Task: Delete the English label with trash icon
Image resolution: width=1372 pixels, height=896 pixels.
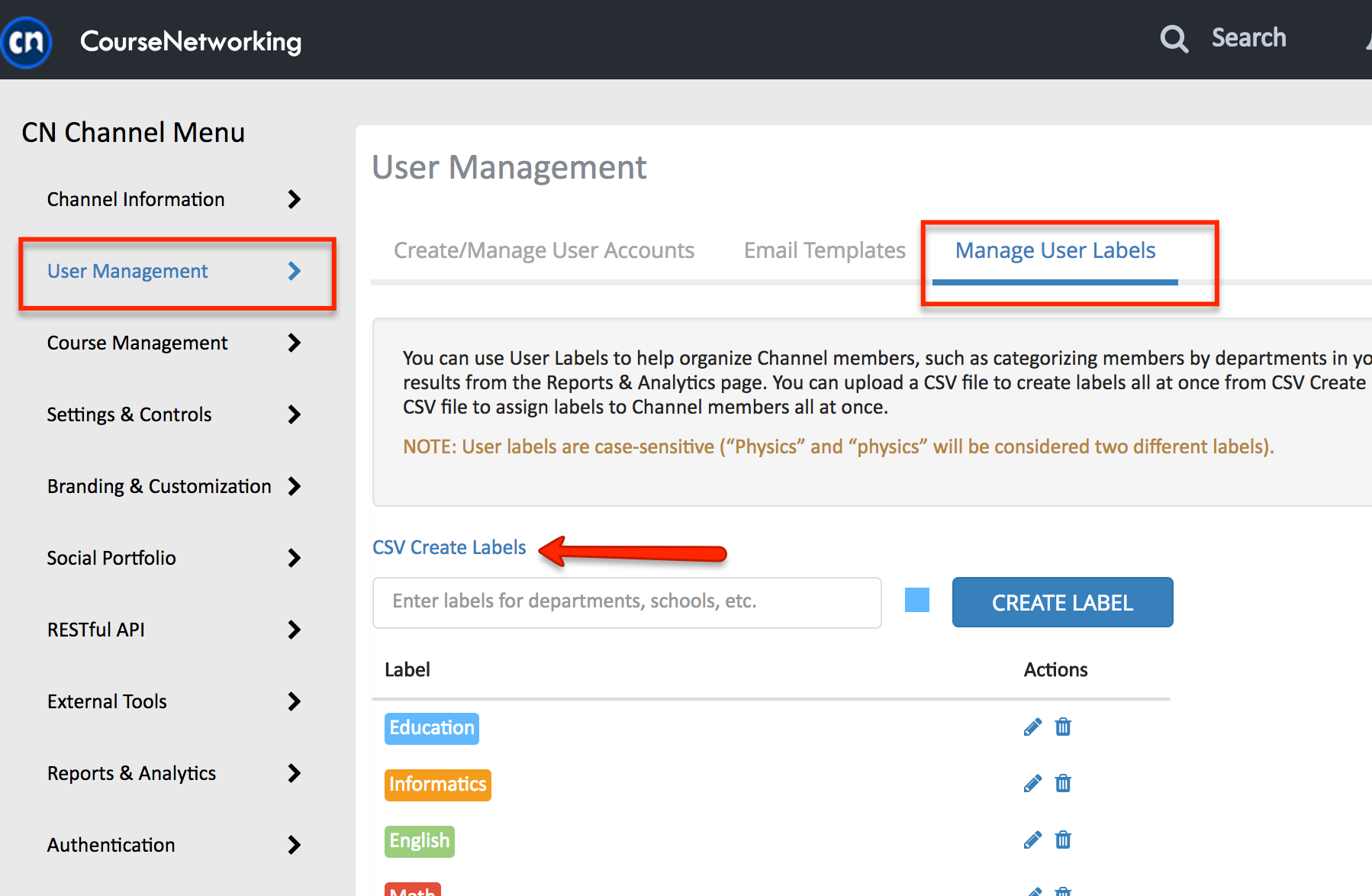Action: click(1063, 840)
